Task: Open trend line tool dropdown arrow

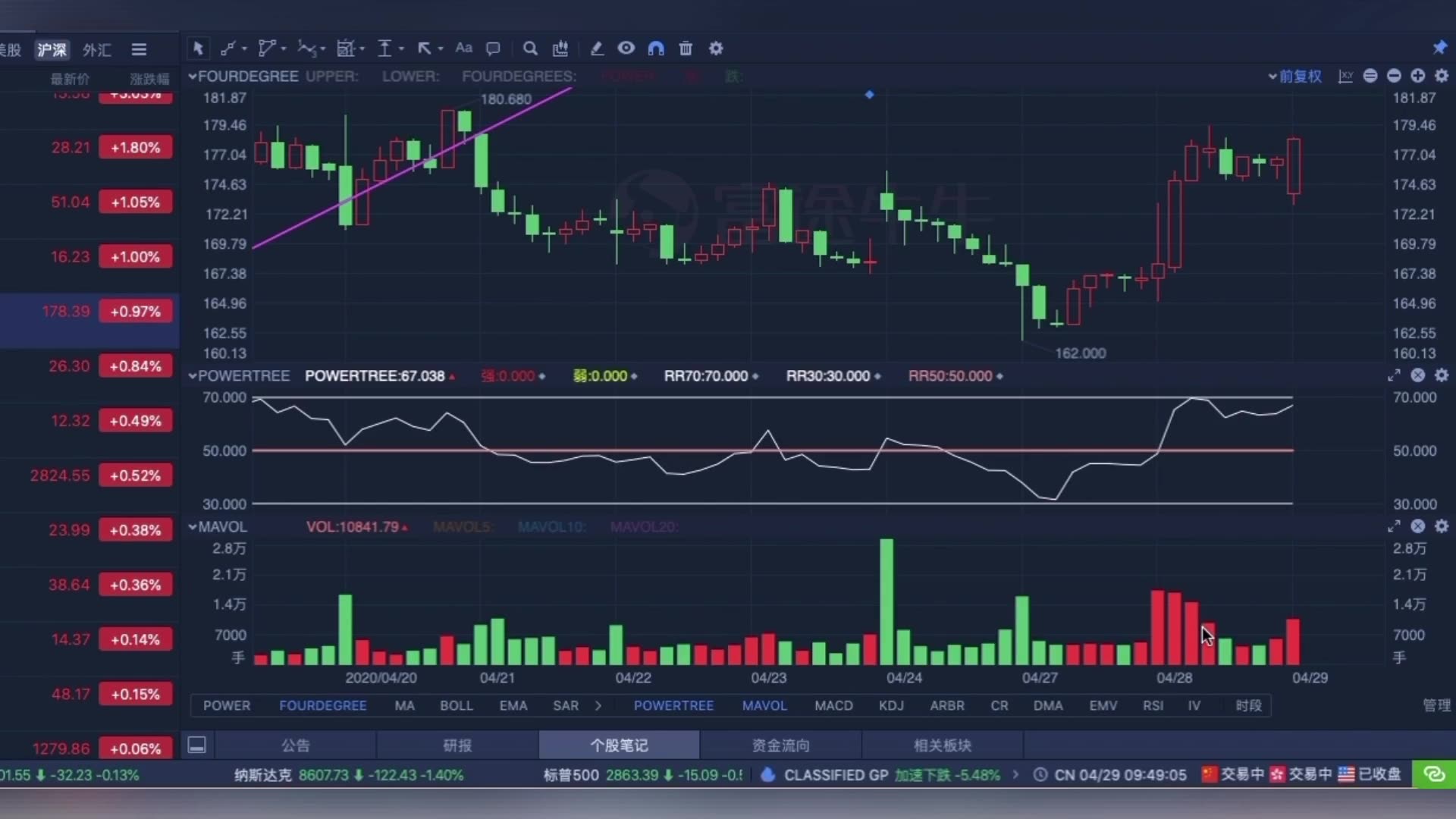Action: click(x=244, y=49)
